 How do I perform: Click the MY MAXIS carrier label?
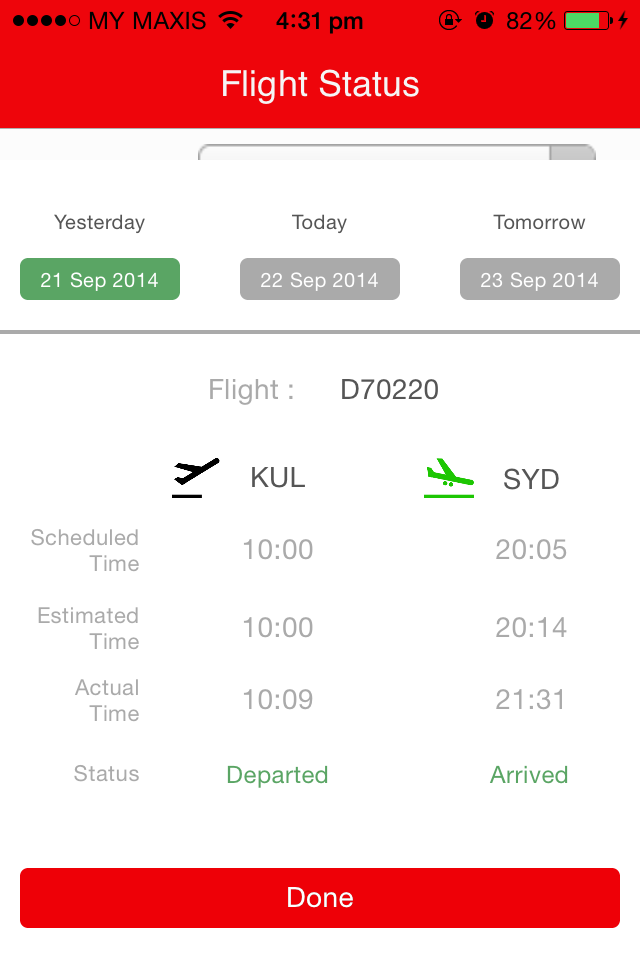click(147, 18)
